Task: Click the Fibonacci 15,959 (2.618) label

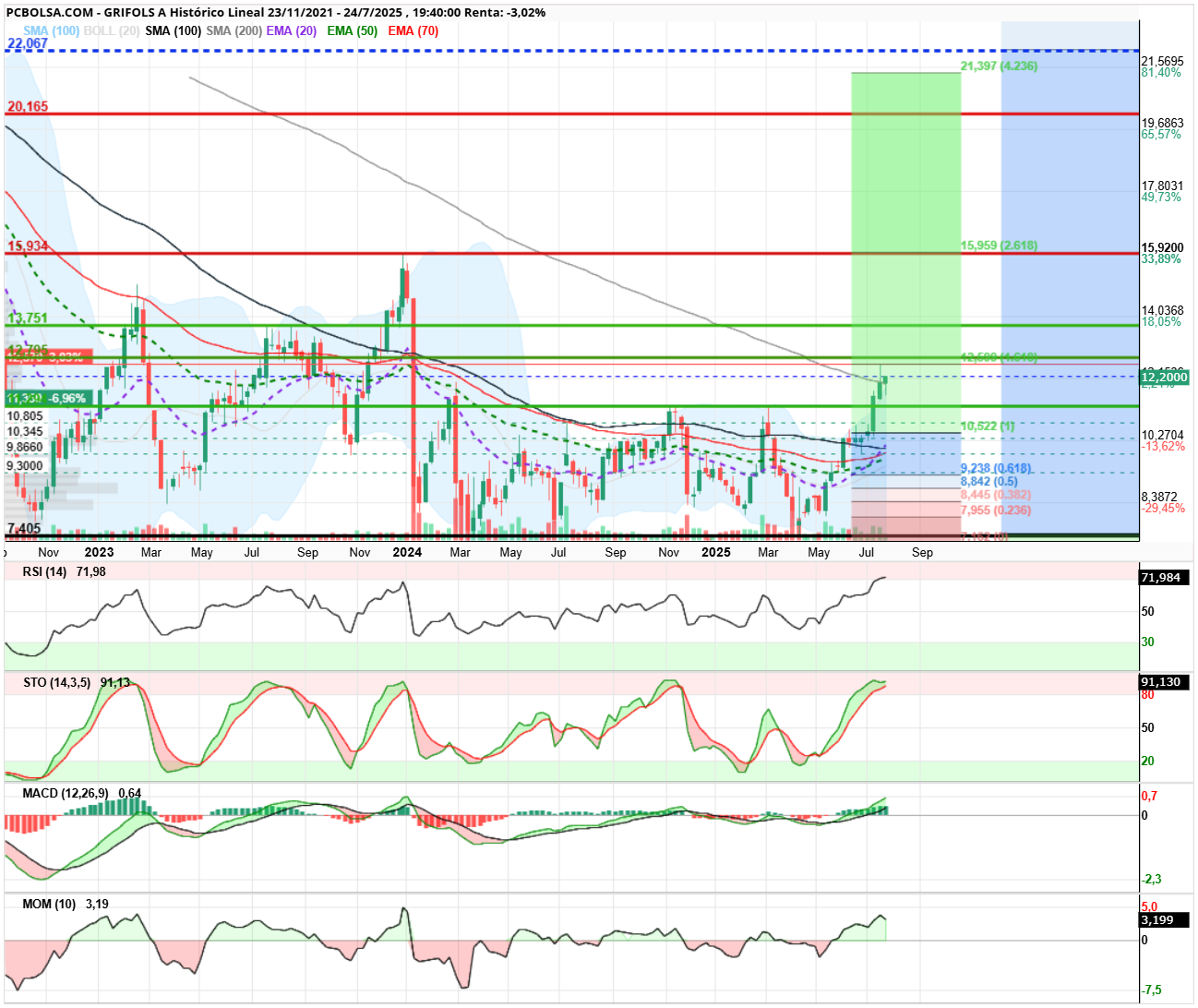Action: pos(999,246)
